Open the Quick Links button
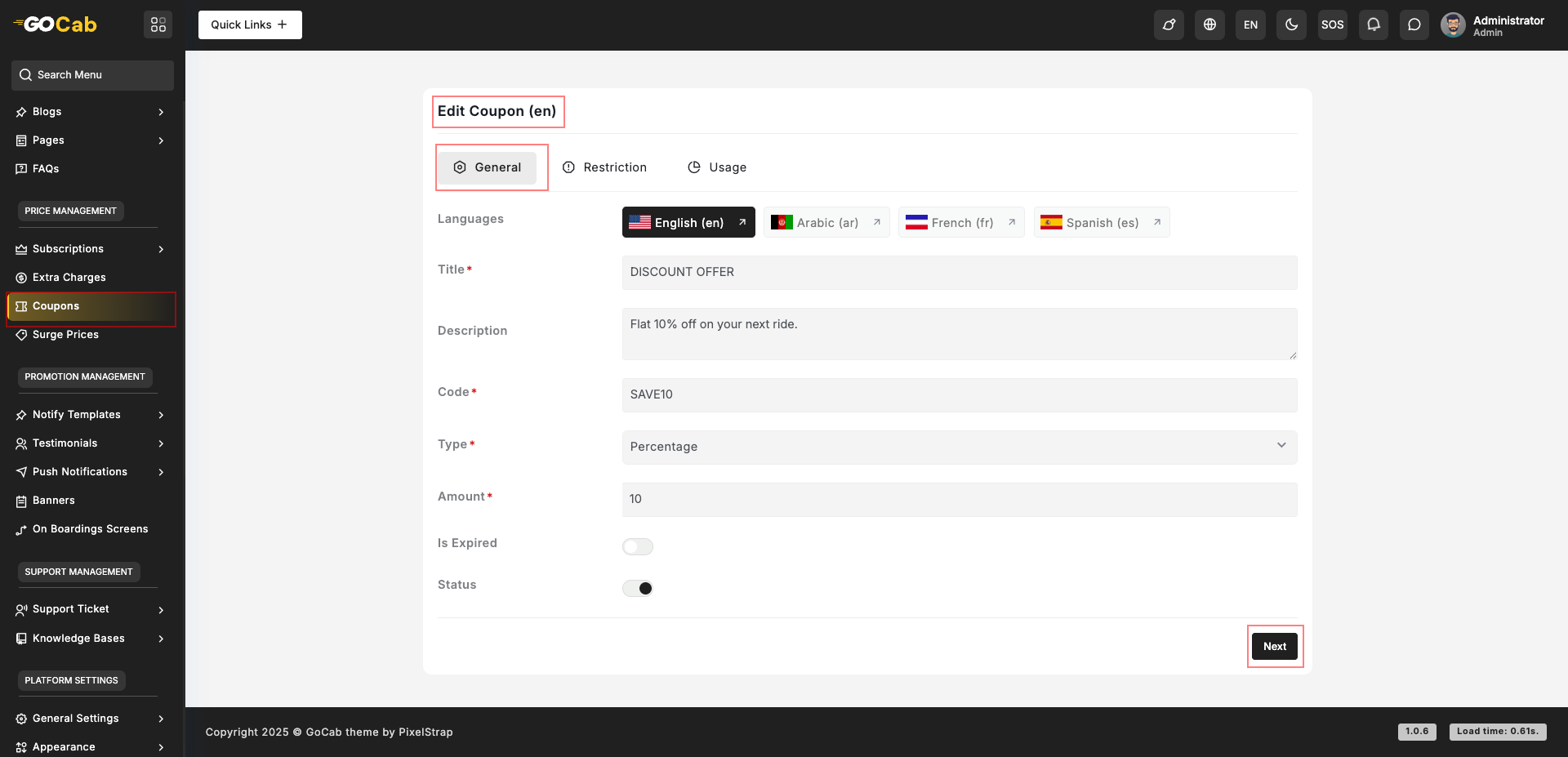This screenshot has height=757, width=1568. [x=250, y=24]
